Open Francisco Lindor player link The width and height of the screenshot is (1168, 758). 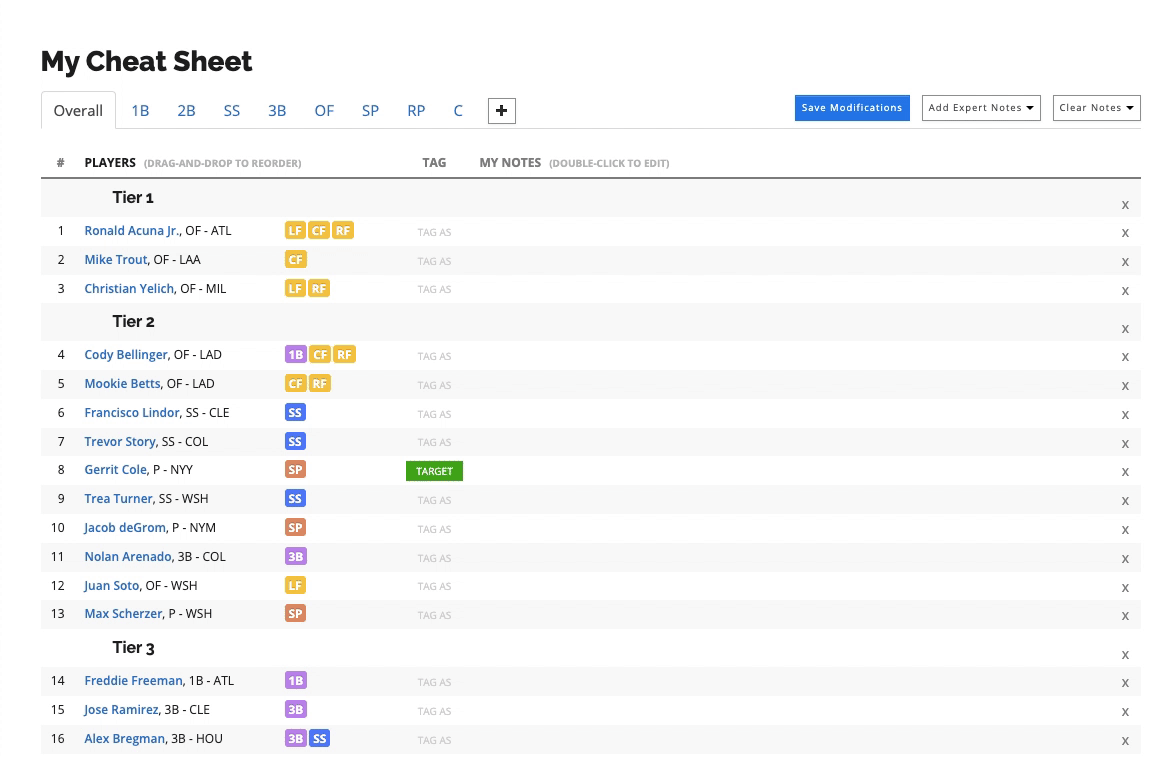pyautogui.click(x=132, y=413)
